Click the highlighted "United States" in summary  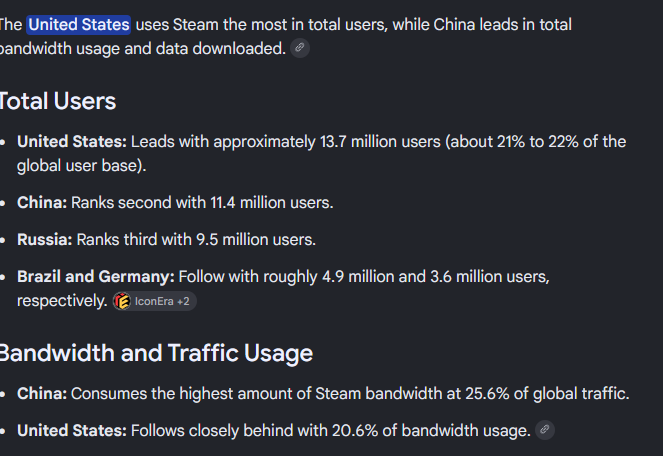pos(79,25)
